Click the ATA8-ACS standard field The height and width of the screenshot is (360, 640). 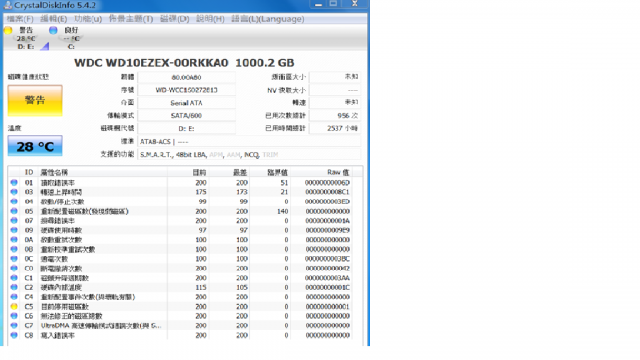tap(249, 142)
